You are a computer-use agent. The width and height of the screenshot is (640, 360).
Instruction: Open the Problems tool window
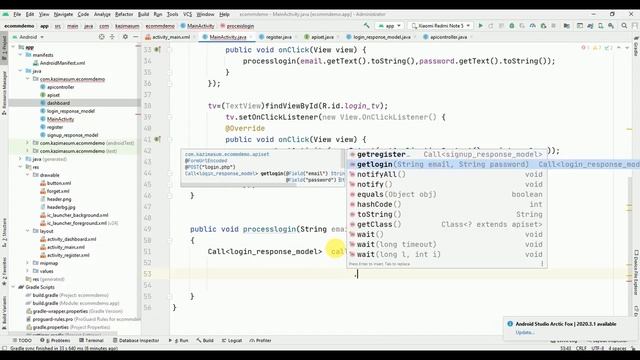tap(55, 340)
